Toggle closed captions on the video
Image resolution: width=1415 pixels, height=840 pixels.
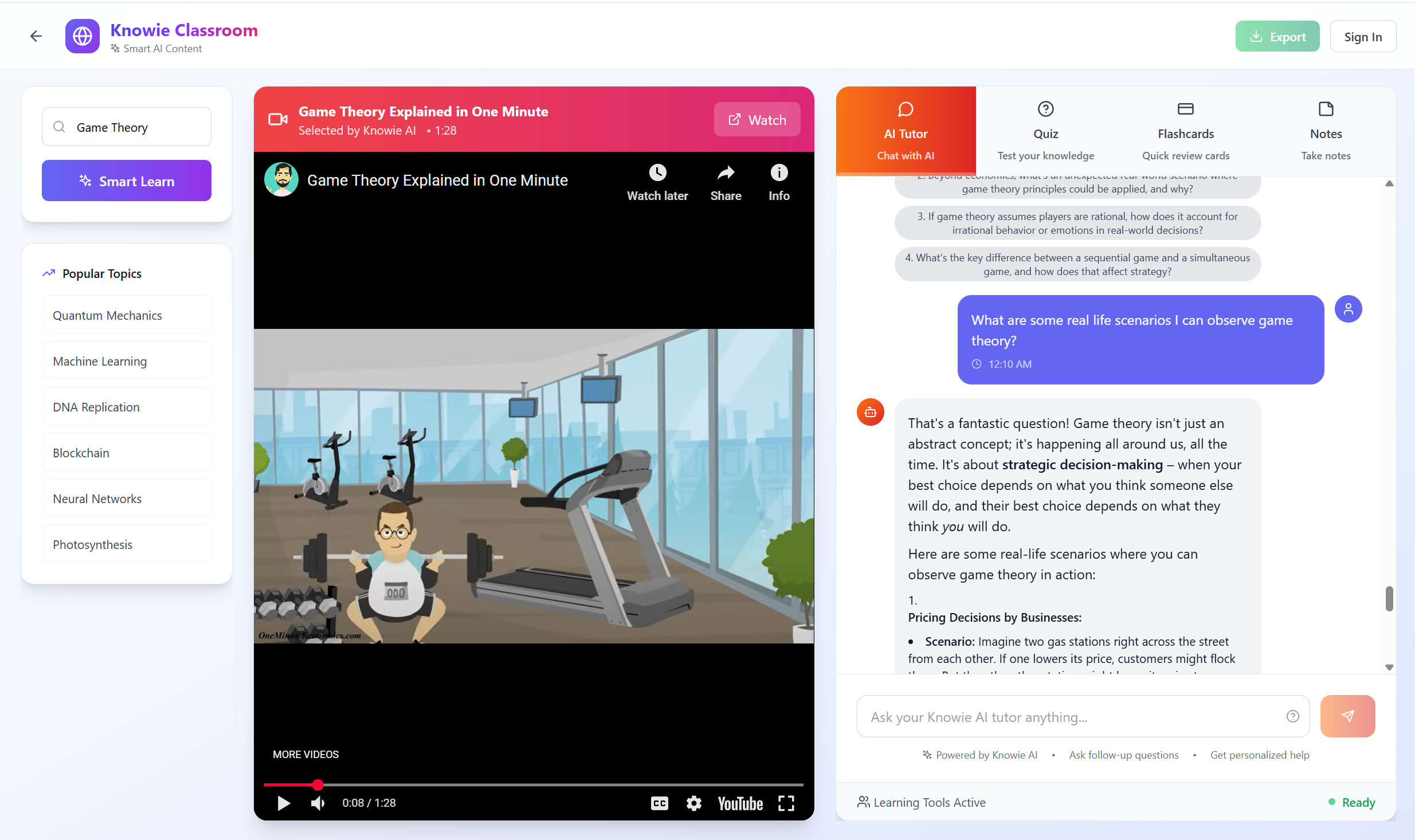click(x=660, y=803)
